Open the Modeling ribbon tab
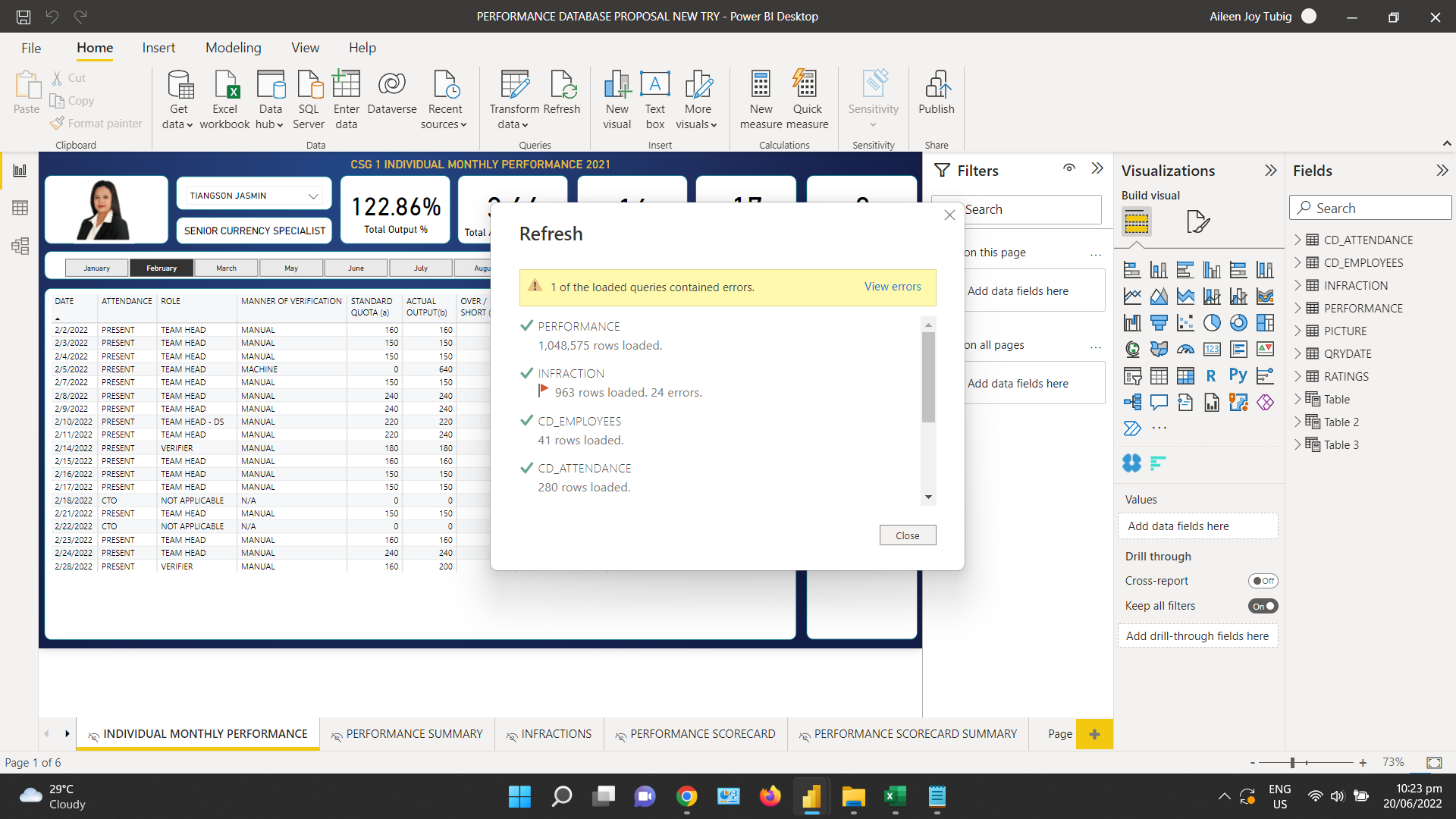The image size is (1456, 819). point(233,48)
